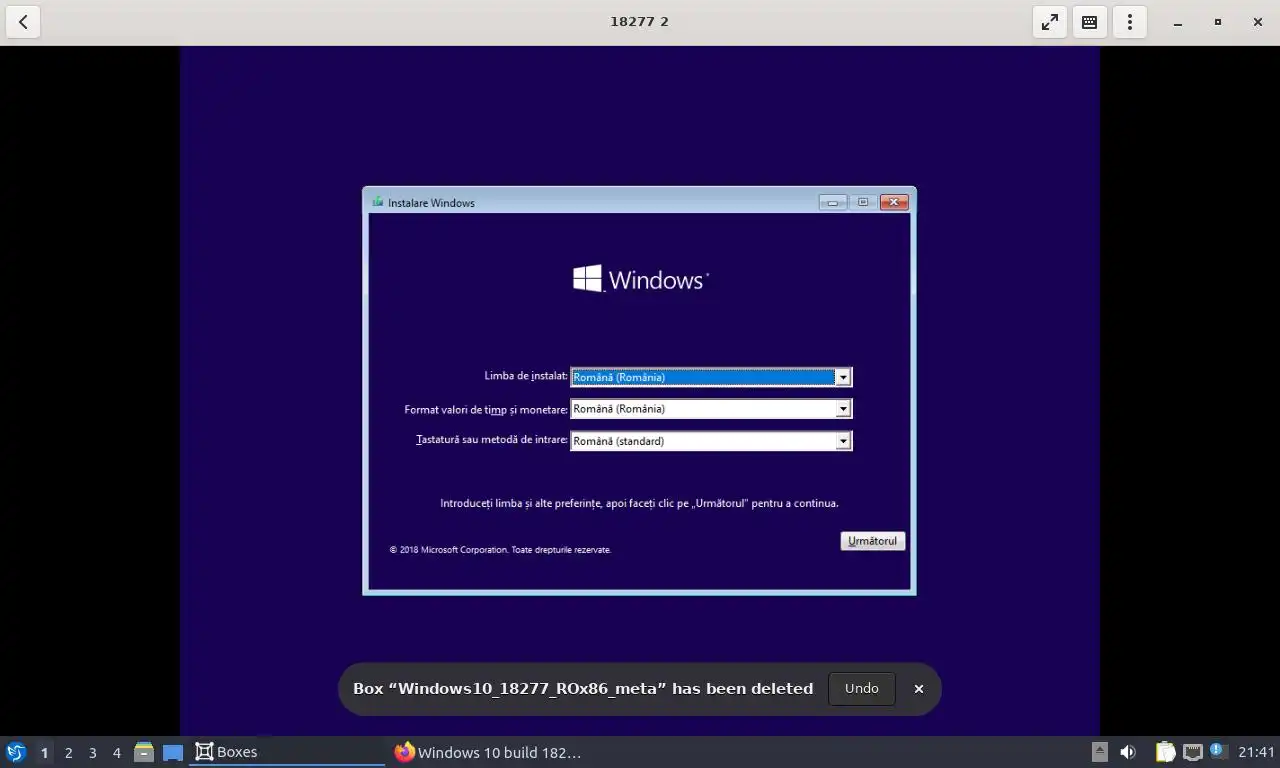Close the Instalare Windows dialog
Image resolution: width=1280 pixels, height=768 pixels.
(894, 202)
